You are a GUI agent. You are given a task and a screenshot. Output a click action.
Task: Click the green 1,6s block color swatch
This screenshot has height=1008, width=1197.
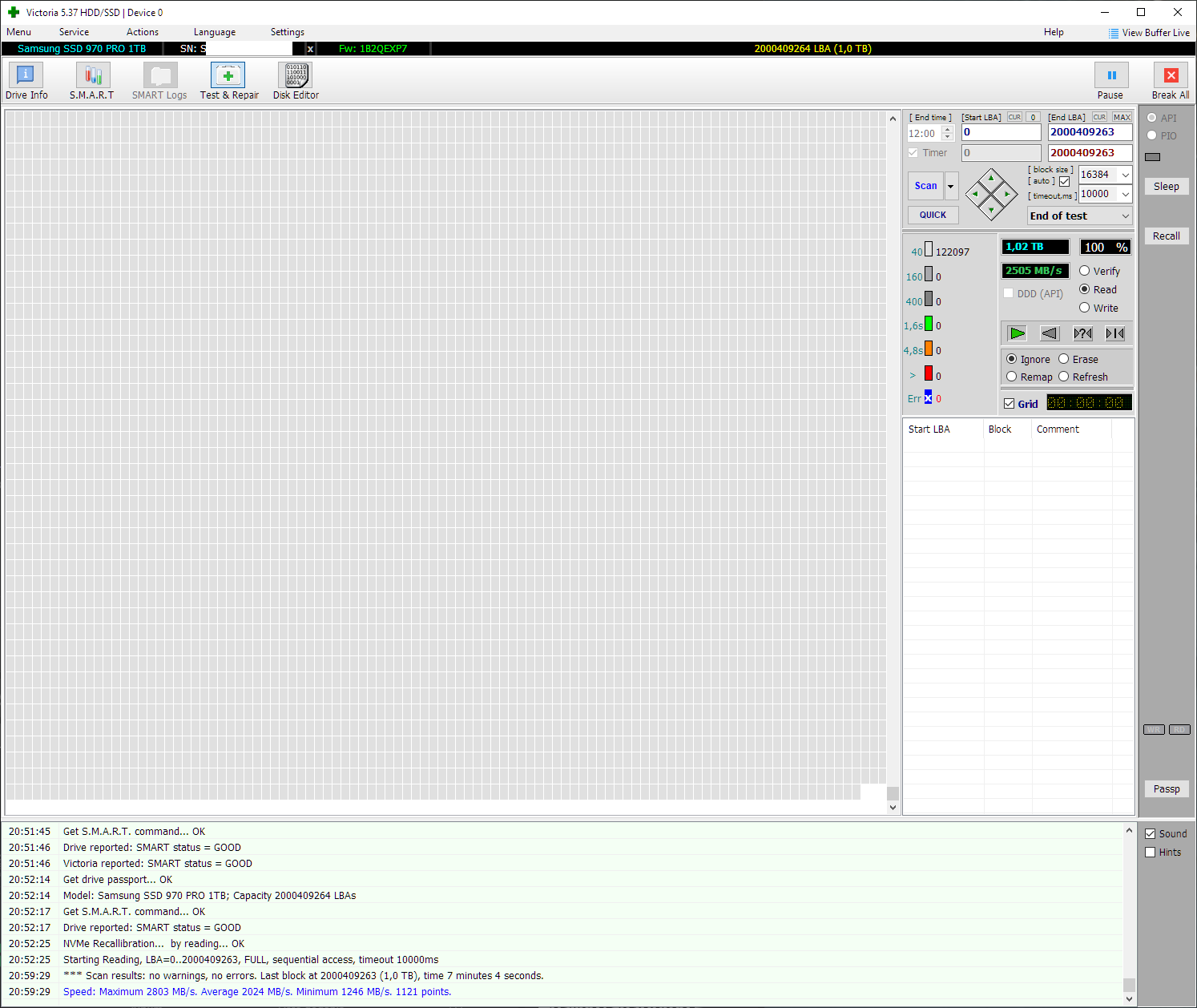pyautogui.click(x=929, y=324)
